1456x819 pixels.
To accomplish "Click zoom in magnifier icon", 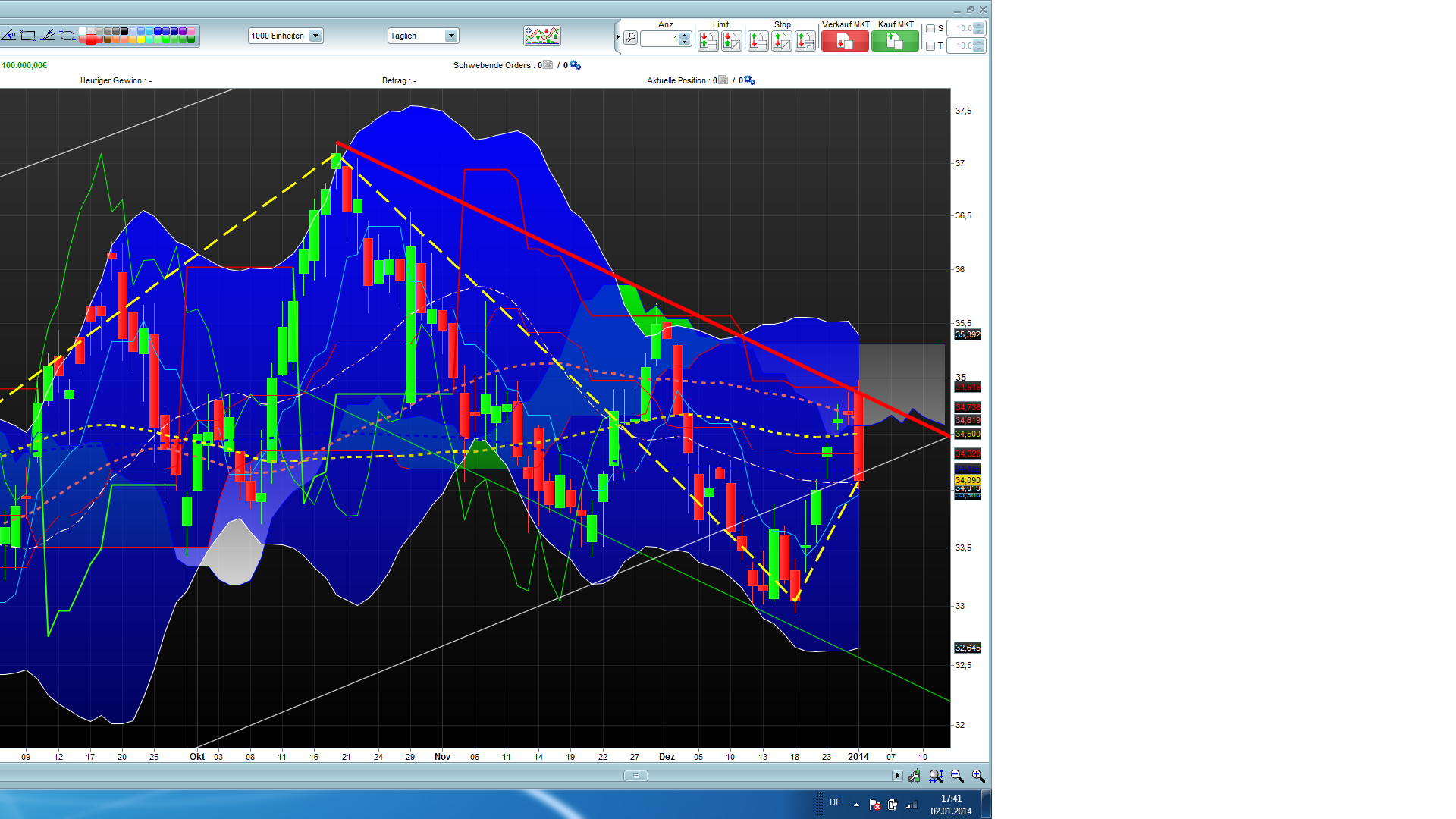I will pos(978,776).
